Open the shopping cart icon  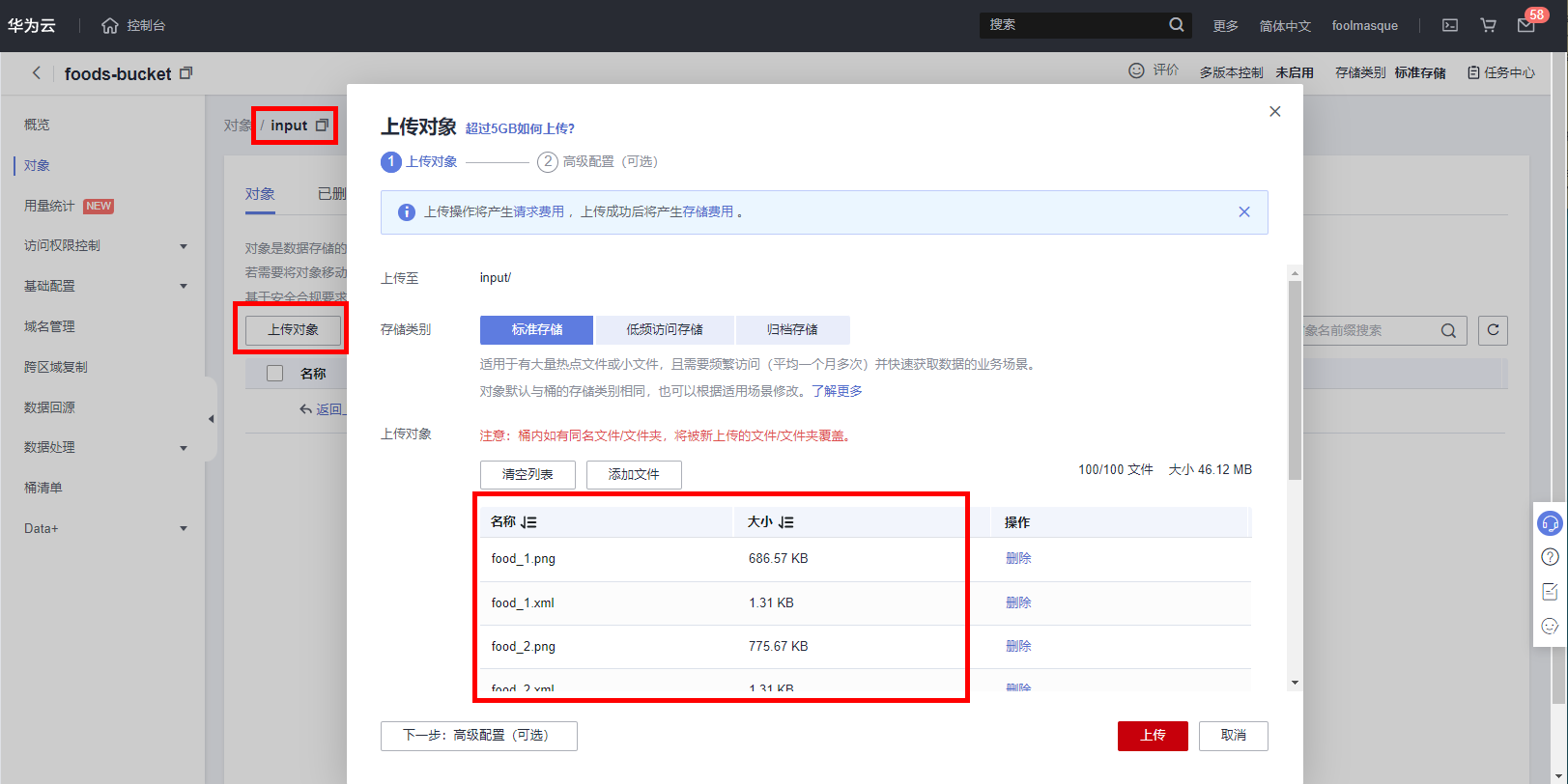(1488, 26)
